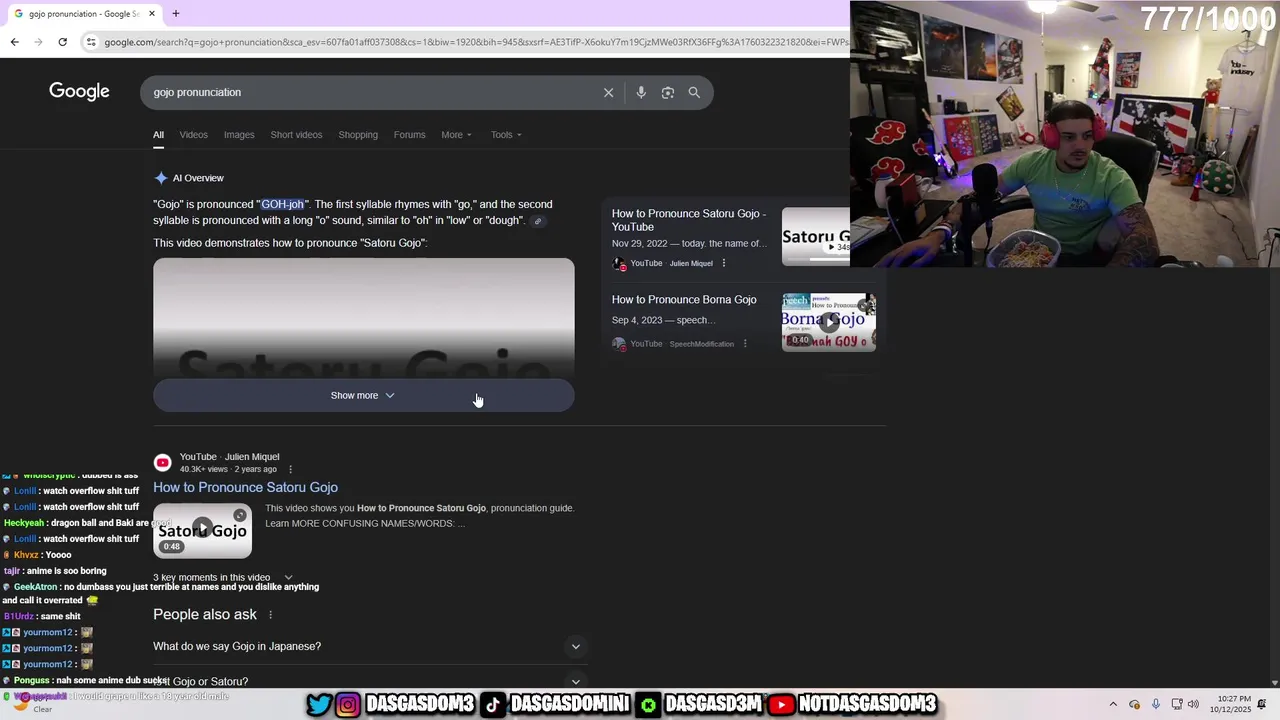
Task: Play the Borna Gojo 0:40 video thumbnail
Action: 829,322
